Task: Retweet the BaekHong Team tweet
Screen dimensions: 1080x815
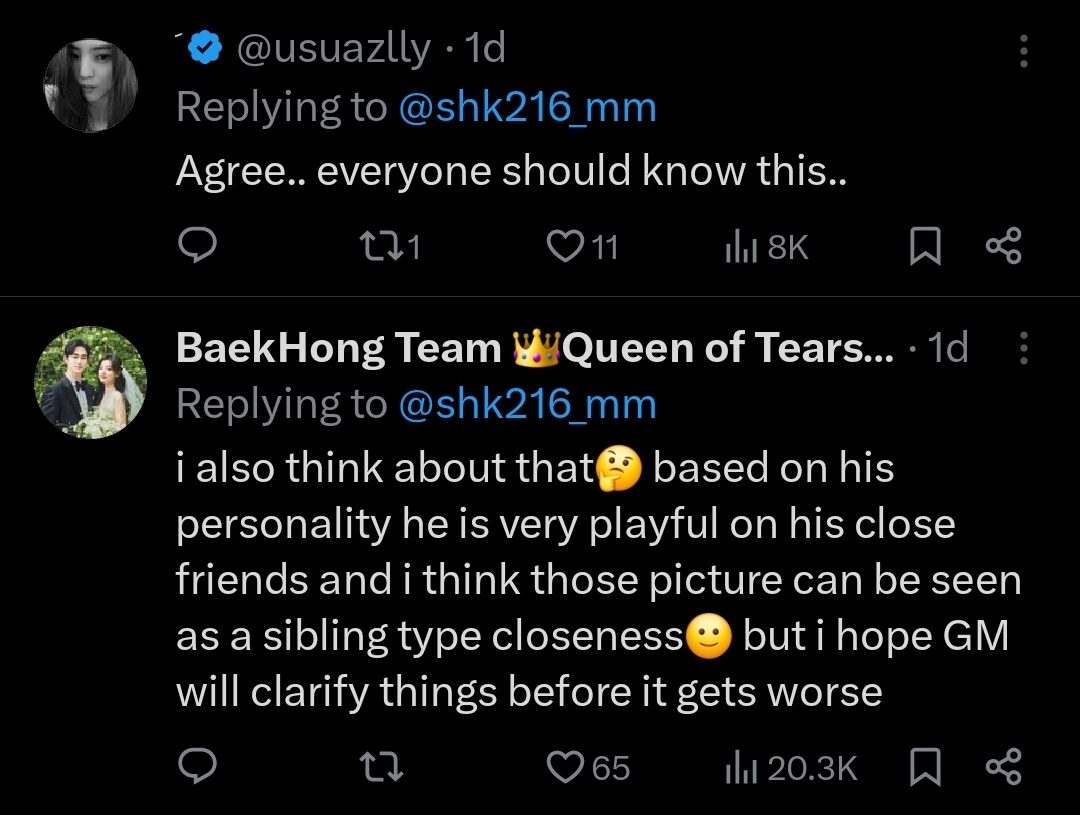Action: 379,767
